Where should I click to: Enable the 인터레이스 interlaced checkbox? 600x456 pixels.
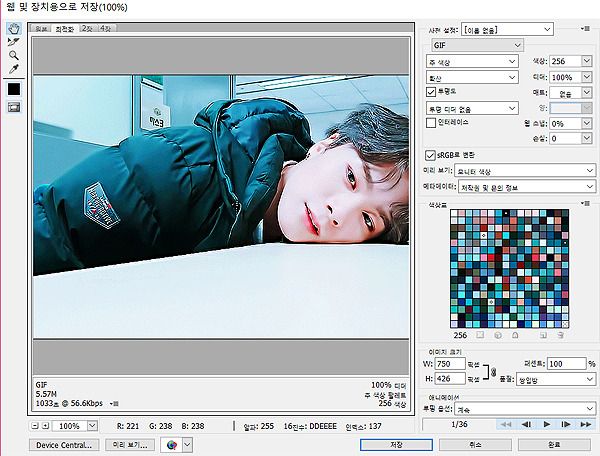click(431, 122)
